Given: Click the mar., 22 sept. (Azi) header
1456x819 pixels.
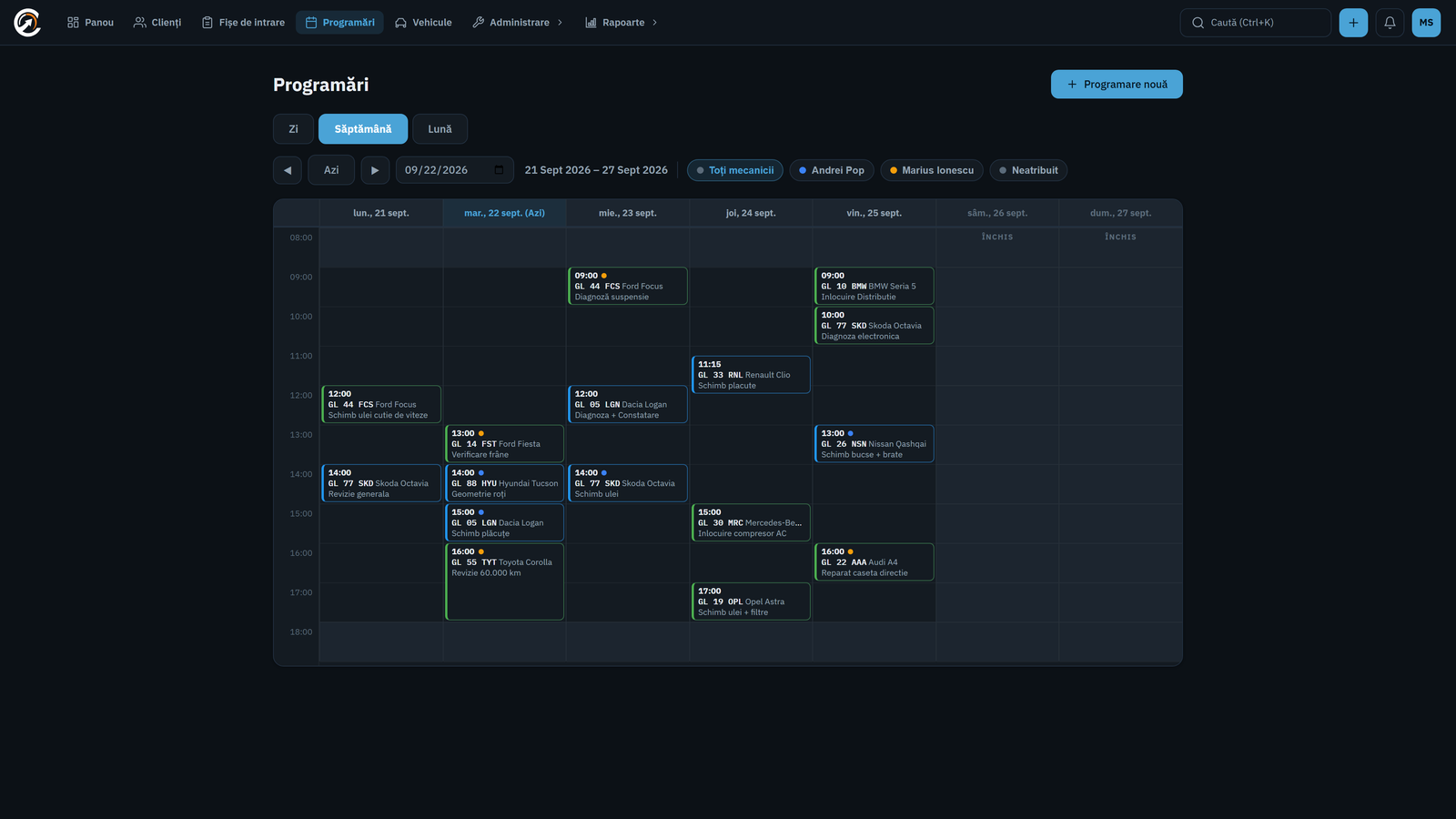Looking at the screenshot, I should tap(504, 213).
